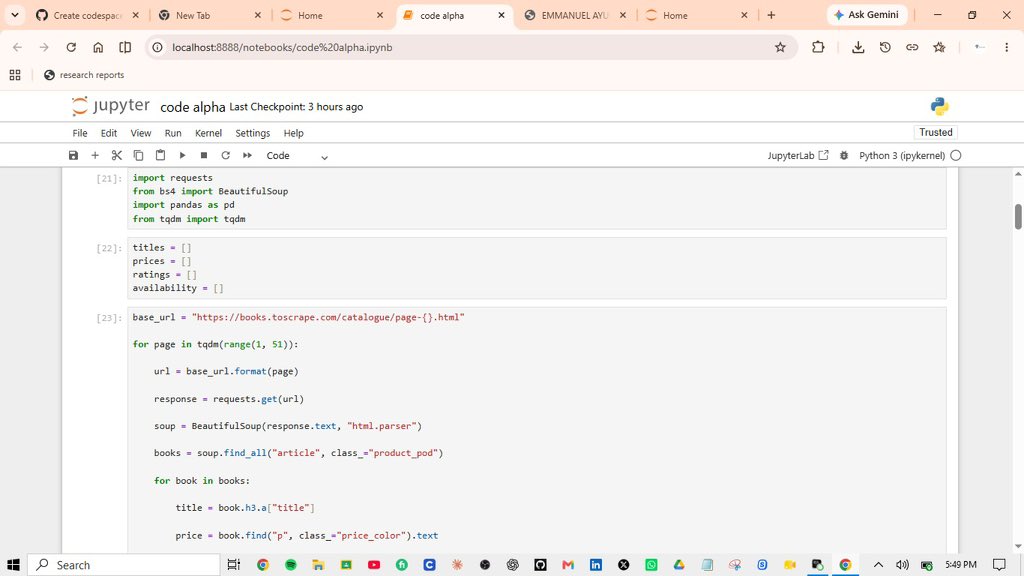Viewport: 1024px width, 576px height.
Task: Cut the selected cell with scissors icon
Action: [116, 155]
